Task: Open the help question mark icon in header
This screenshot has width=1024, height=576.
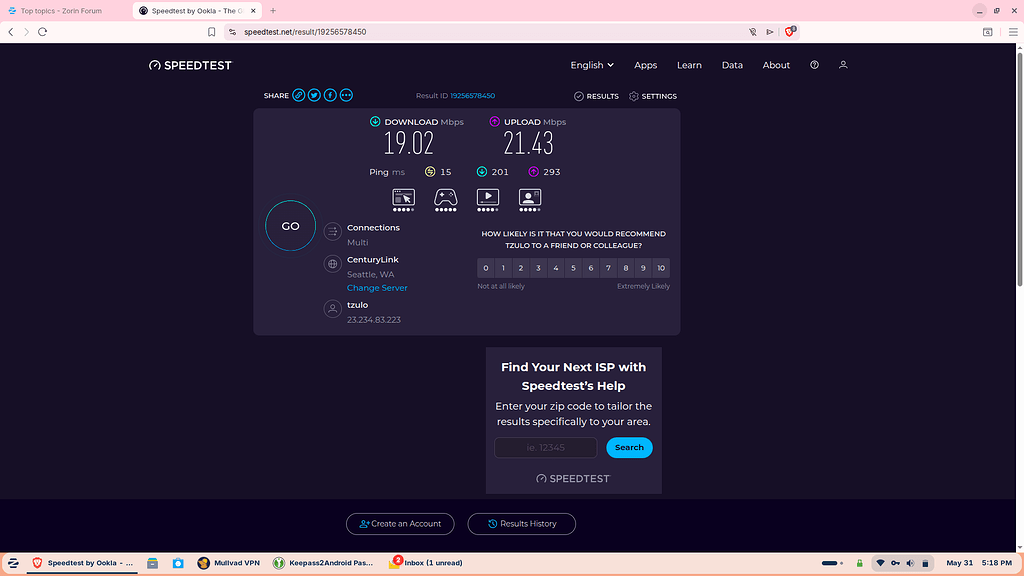Action: (x=814, y=65)
